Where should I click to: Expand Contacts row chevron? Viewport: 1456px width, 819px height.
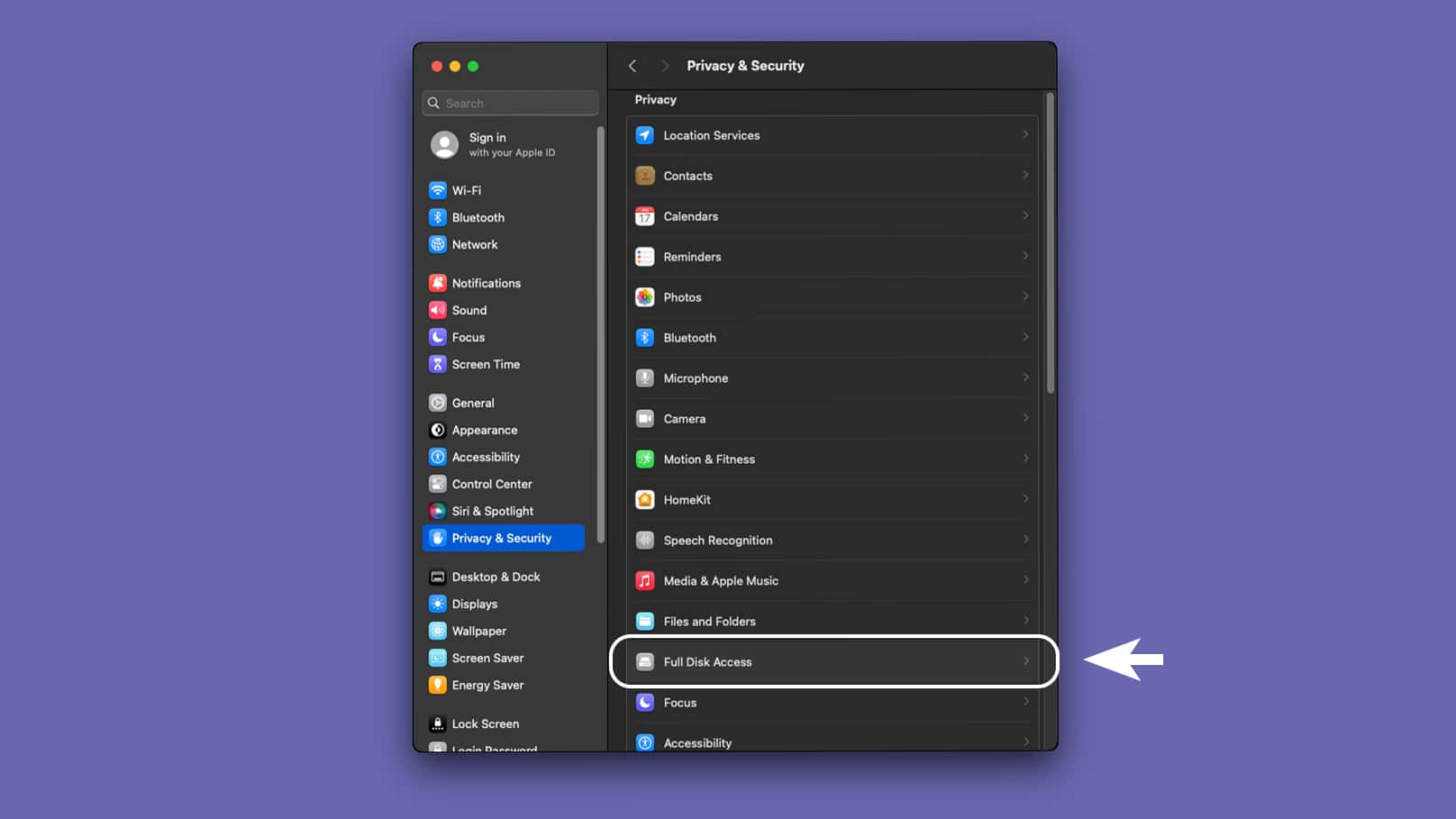tap(1025, 175)
